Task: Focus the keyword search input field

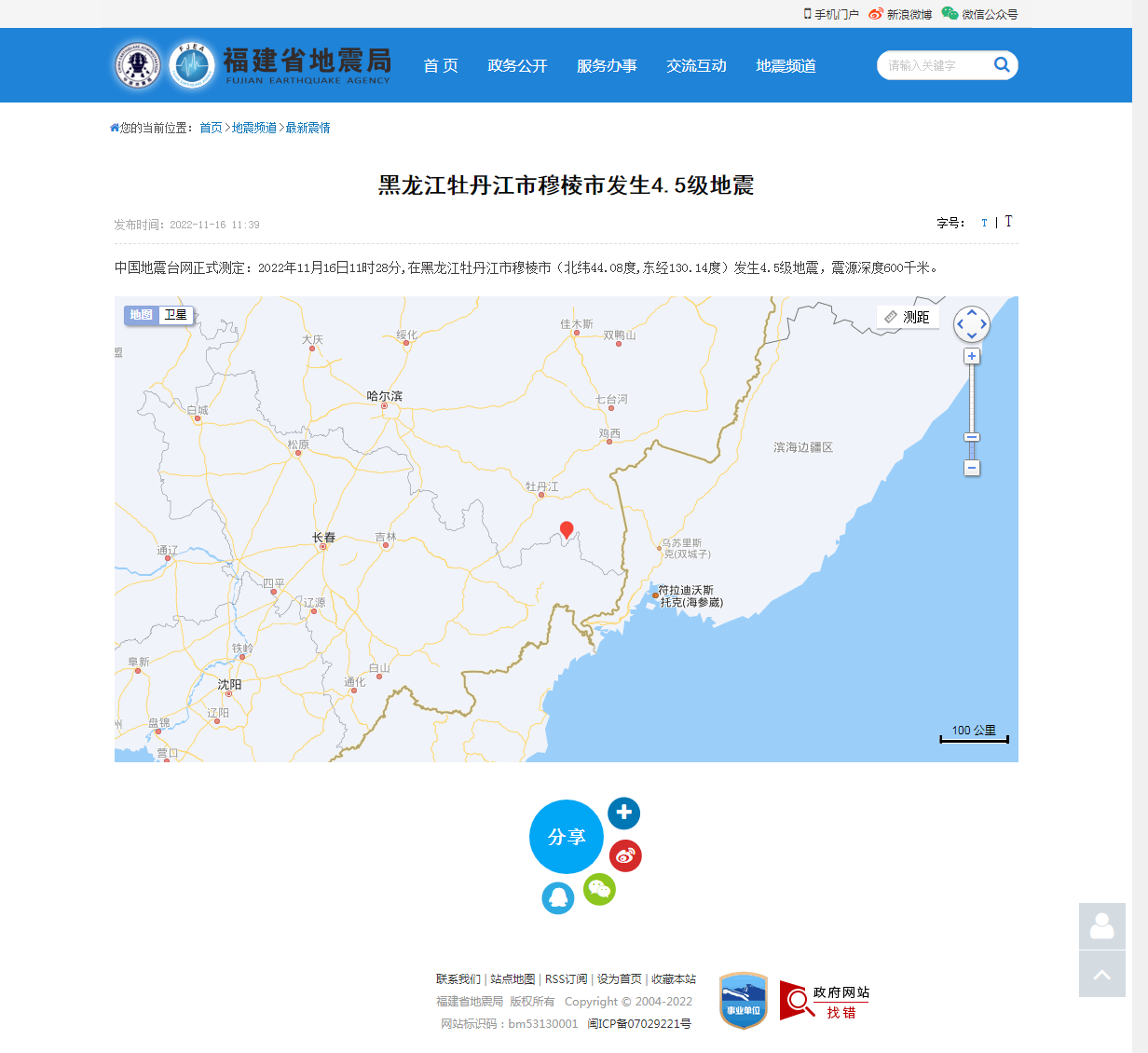Action: [932, 65]
